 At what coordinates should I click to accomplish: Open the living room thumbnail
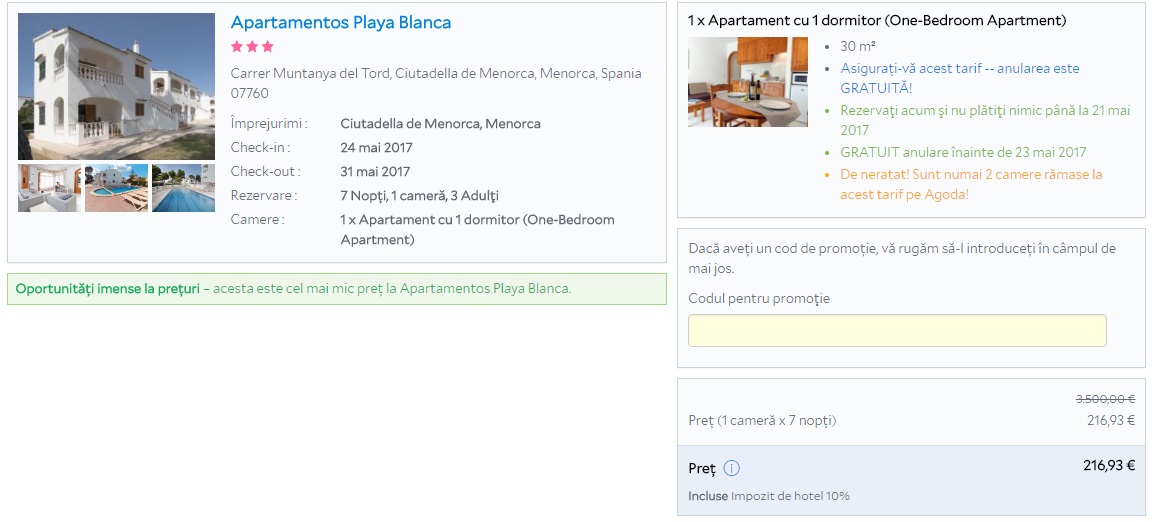tap(49, 188)
